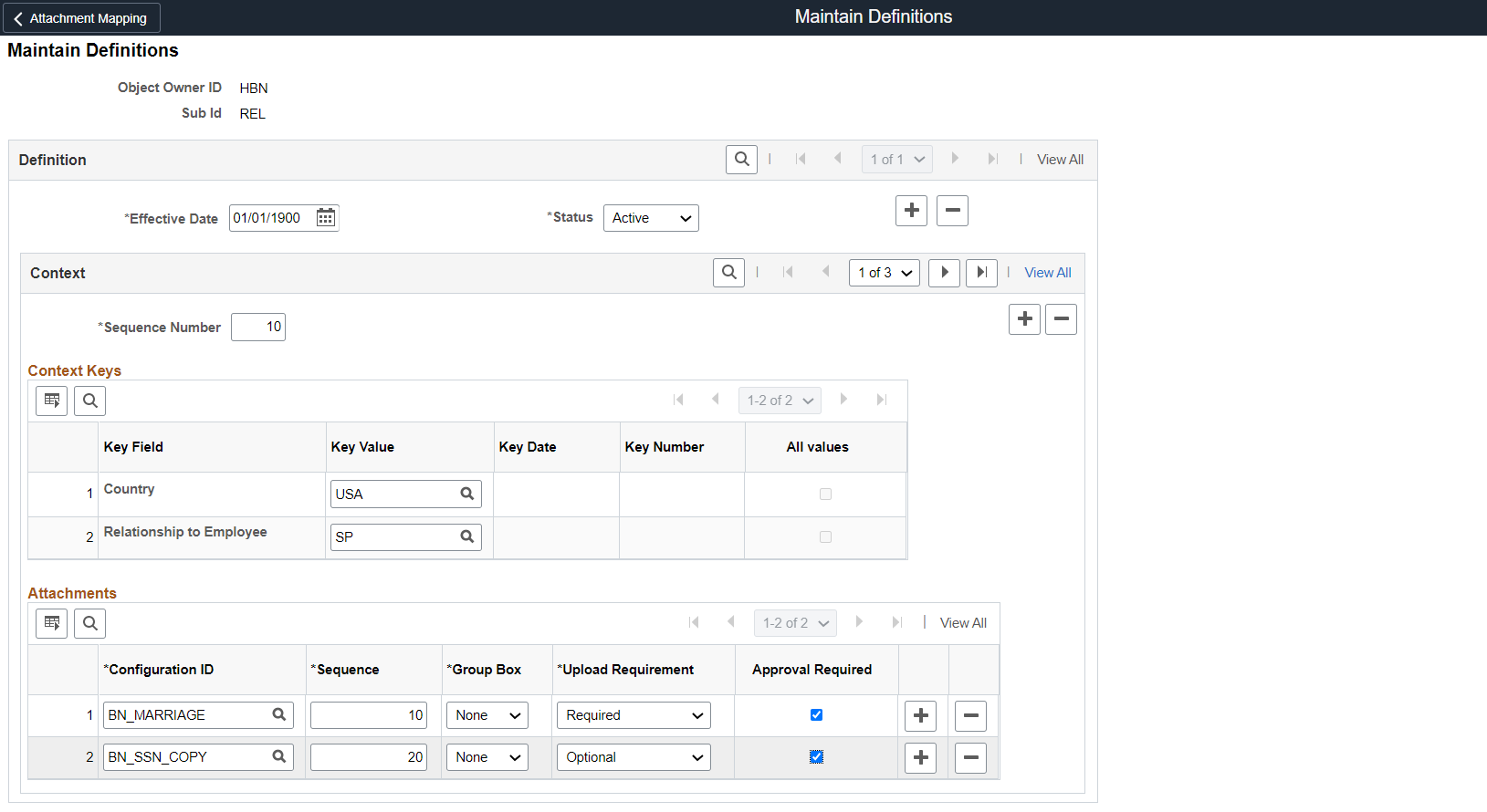Click the Definition section search icon

(741, 160)
